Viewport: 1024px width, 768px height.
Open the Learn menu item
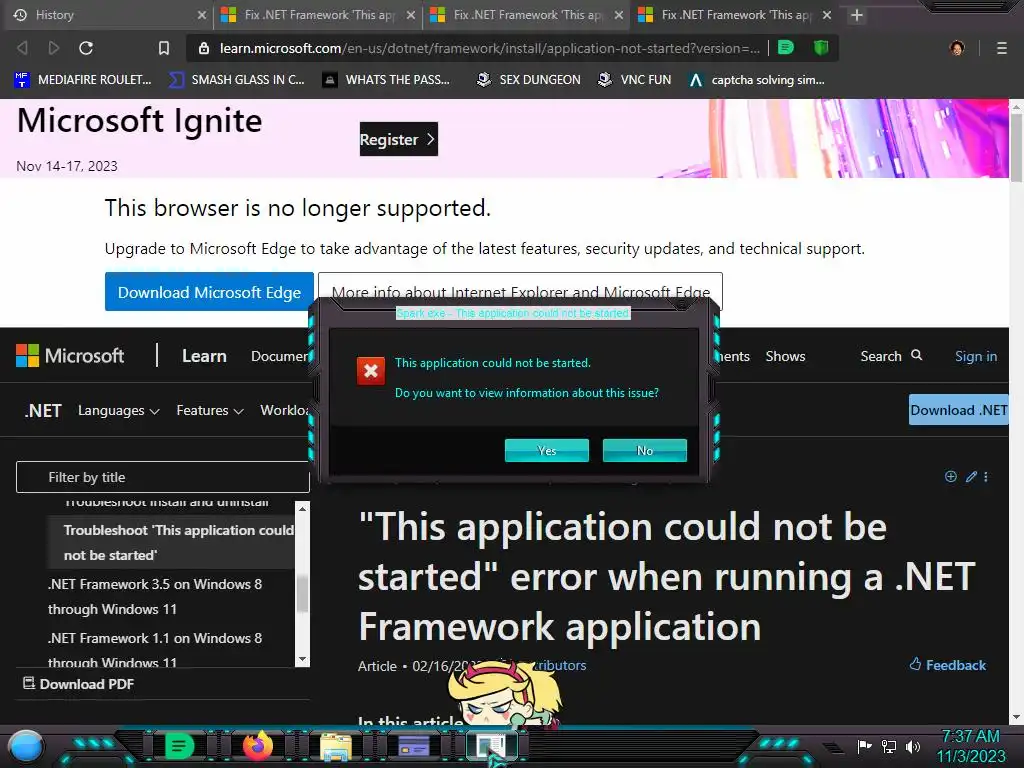coord(204,356)
